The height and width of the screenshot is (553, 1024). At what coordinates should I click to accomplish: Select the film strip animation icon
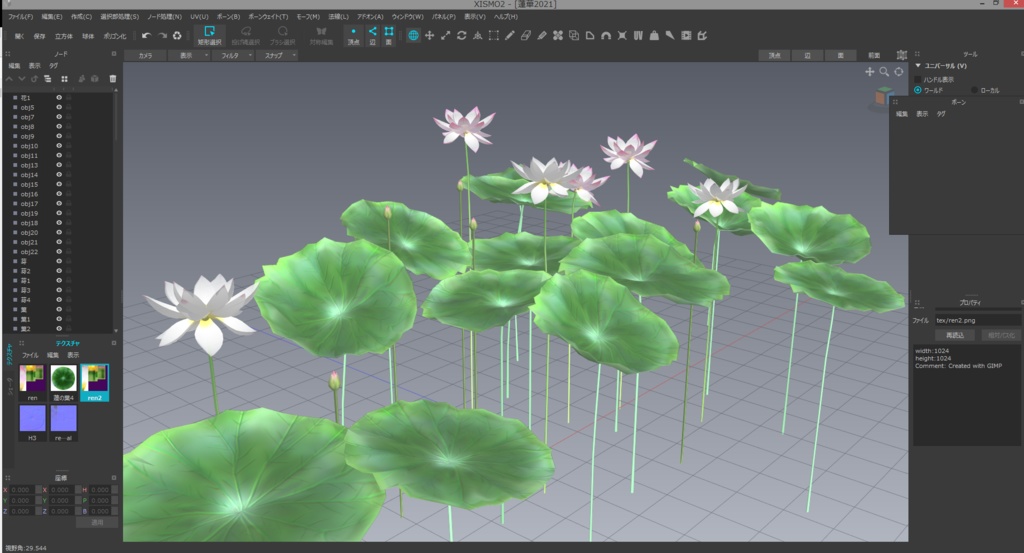686,35
